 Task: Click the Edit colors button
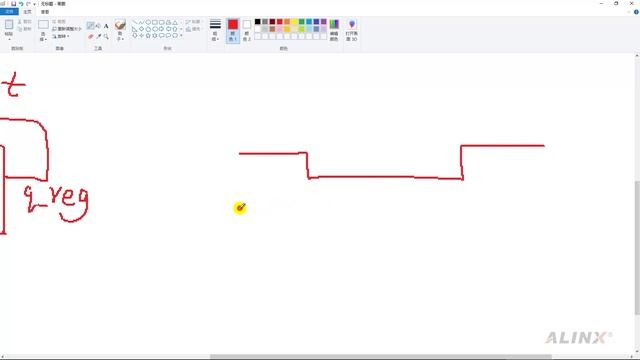pyautogui.click(x=334, y=30)
